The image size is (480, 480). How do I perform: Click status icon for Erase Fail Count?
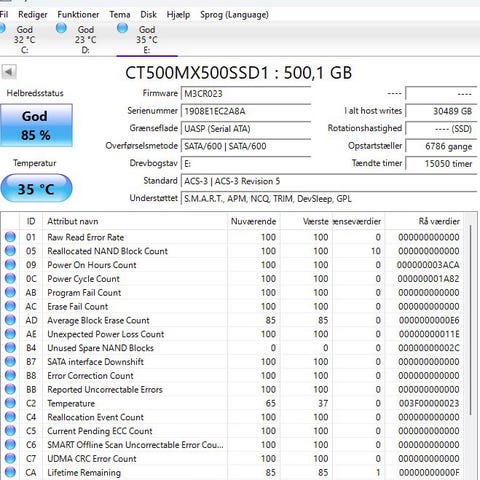[x=10, y=306]
